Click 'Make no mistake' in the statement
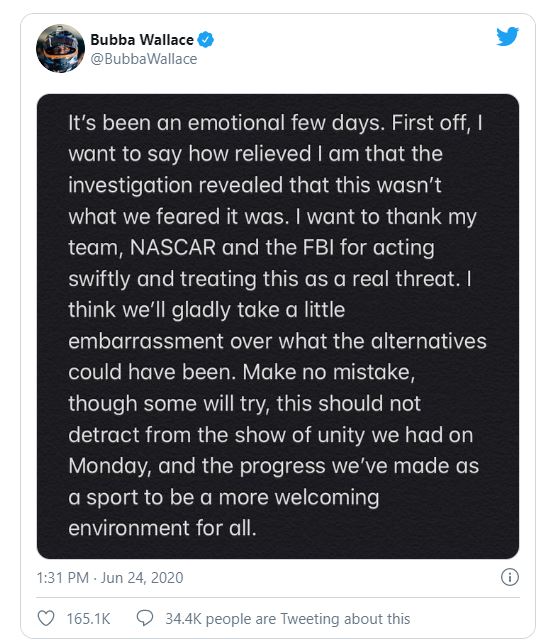 329,372
